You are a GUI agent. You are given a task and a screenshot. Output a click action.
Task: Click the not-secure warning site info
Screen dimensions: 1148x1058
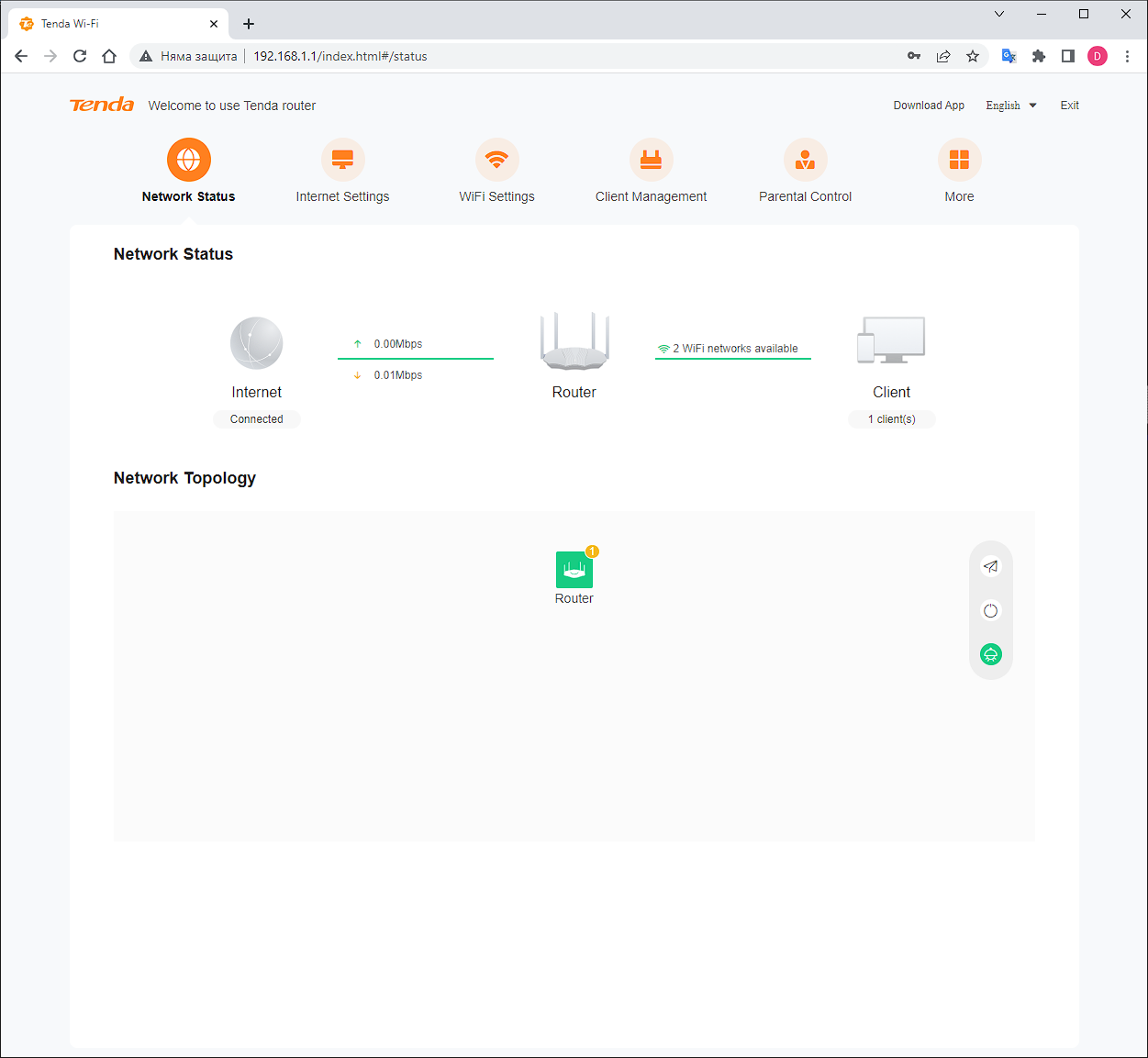(x=188, y=56)
